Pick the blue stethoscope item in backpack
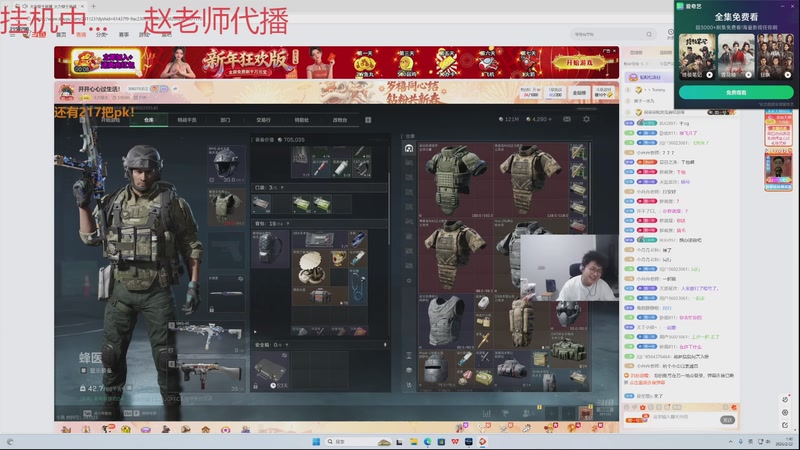The height and width of the screenshot is (450, 800). tap(358, 287)
